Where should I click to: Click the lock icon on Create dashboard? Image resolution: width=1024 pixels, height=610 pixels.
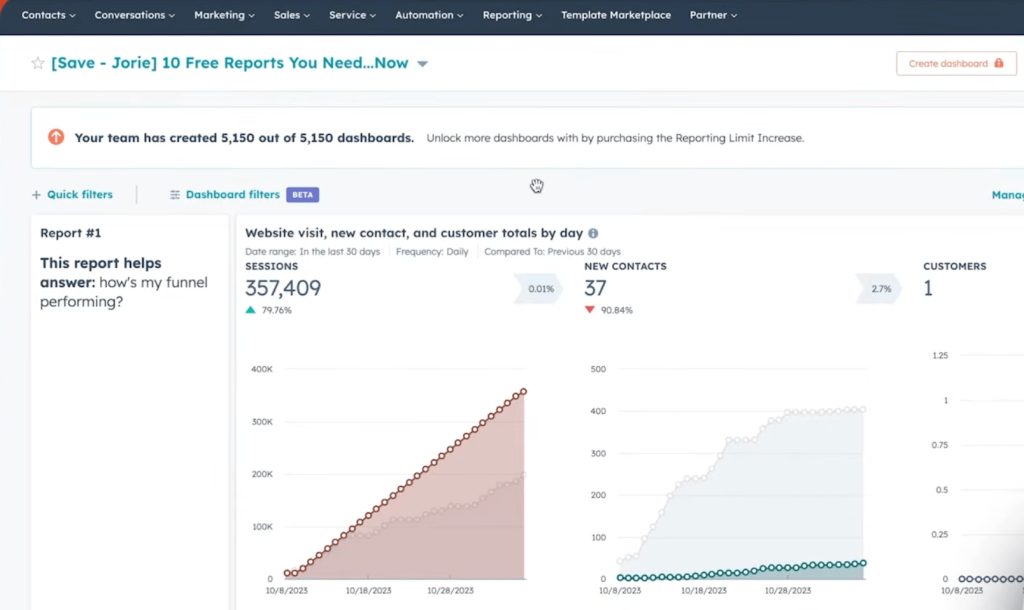point(999,63)
